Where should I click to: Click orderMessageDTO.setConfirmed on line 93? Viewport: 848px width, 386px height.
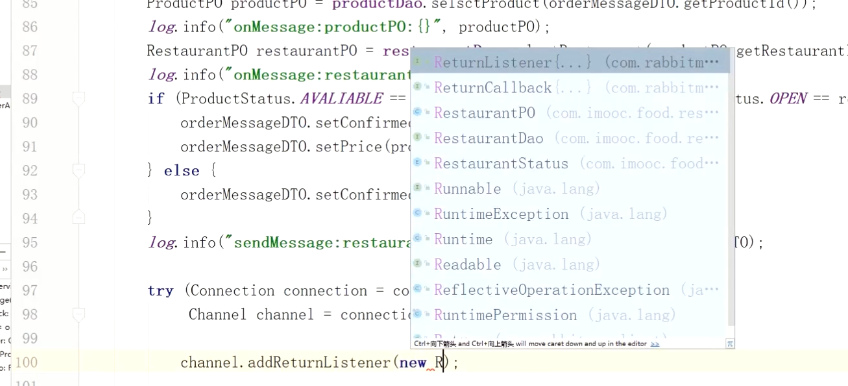tap(296, 195)
